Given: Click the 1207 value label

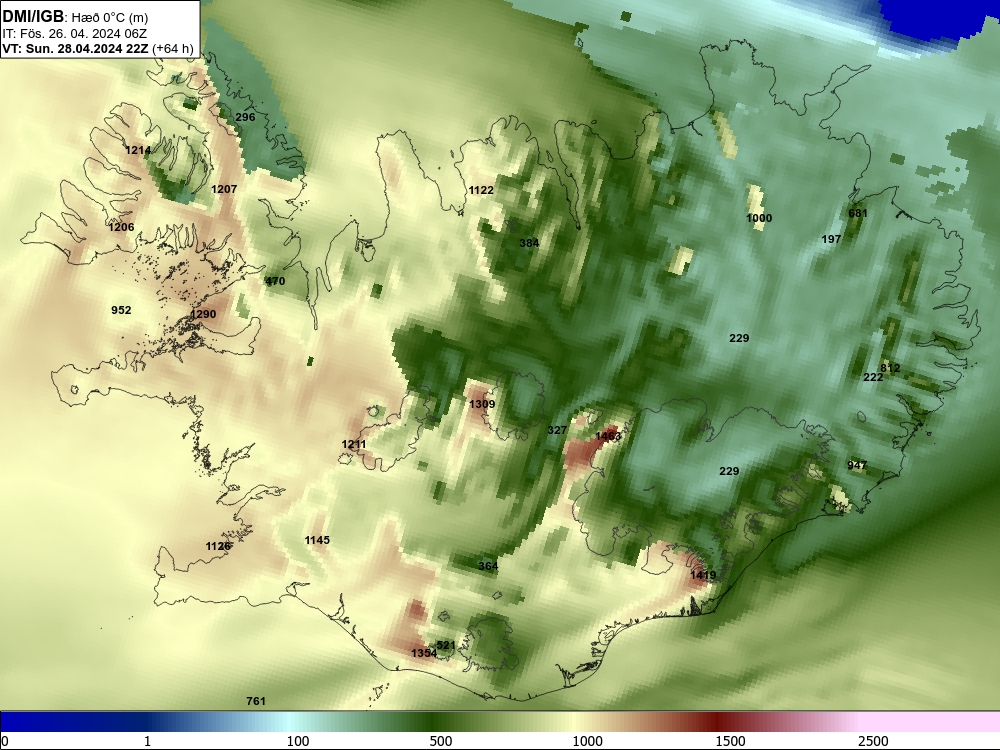Looking at the screenshot, I should 224,189.
